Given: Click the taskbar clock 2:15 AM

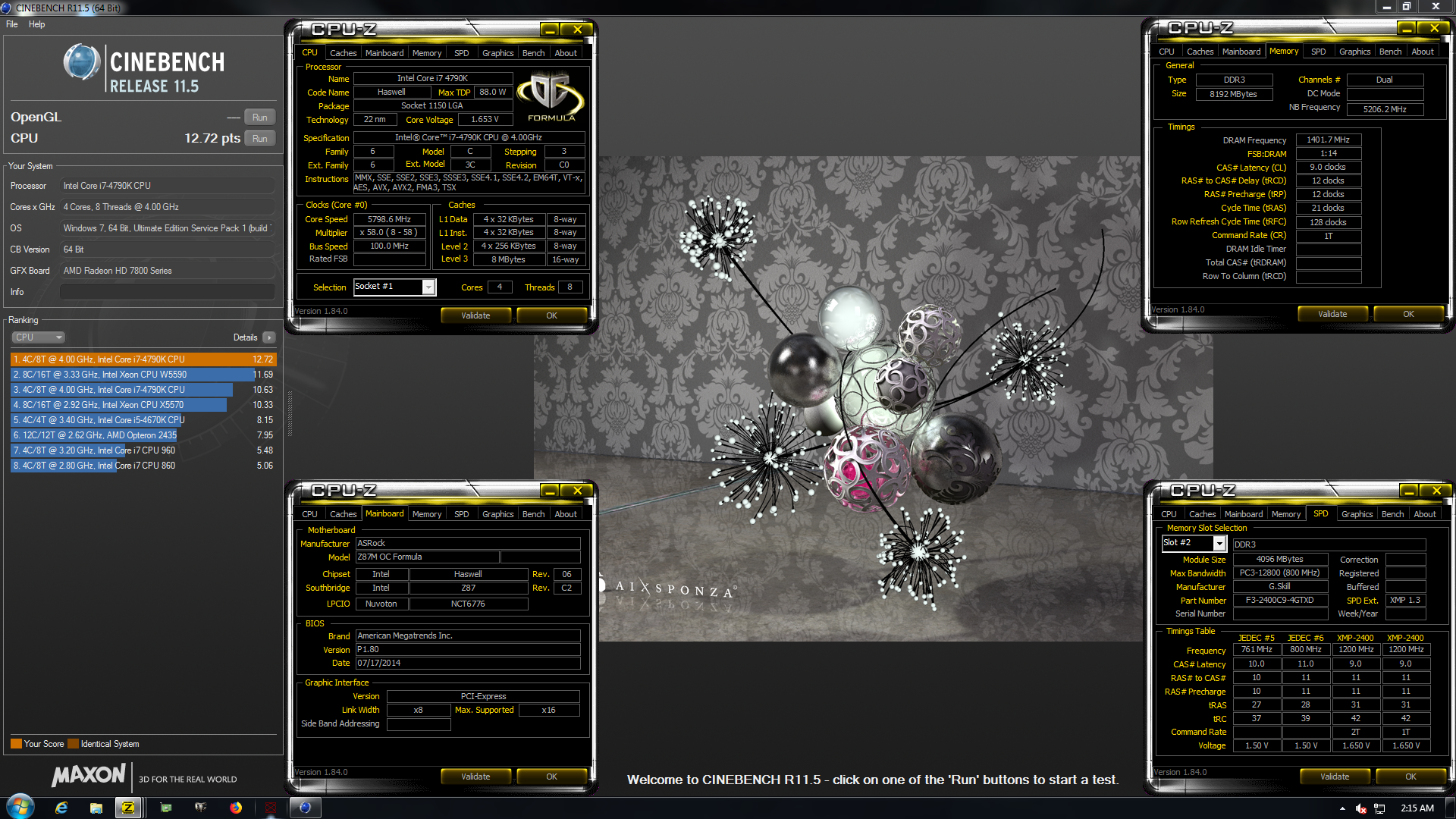Looking at the screenshot, I should 1417,808.
